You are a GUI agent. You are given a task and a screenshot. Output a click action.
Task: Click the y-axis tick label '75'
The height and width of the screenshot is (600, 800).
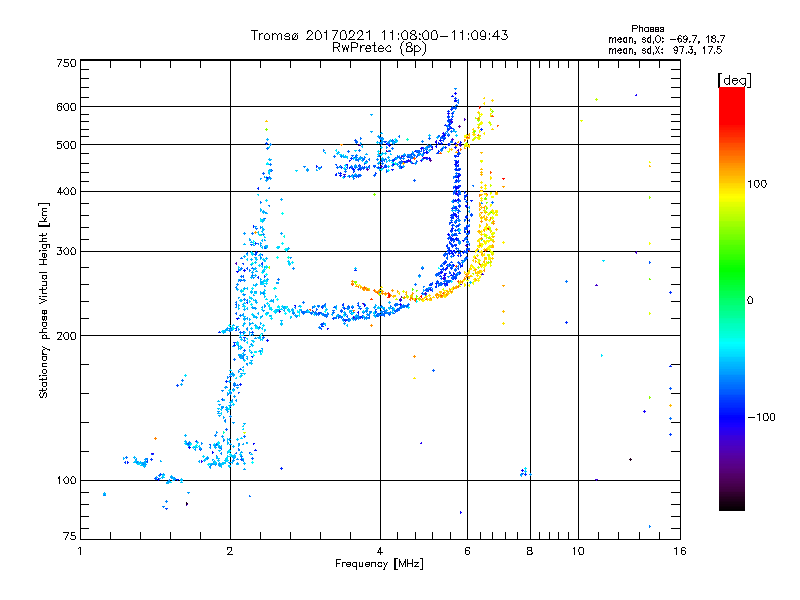[70, 536]
